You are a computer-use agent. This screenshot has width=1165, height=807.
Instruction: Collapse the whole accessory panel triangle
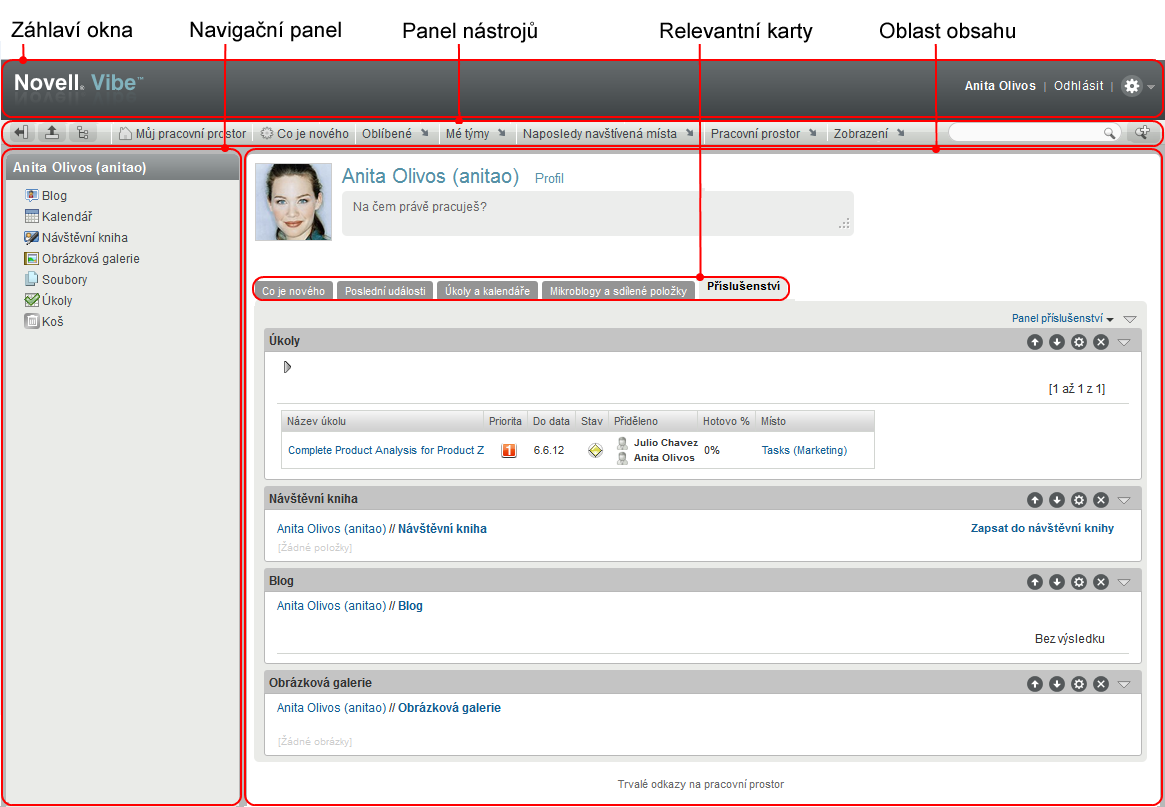tap(1130, 319)
